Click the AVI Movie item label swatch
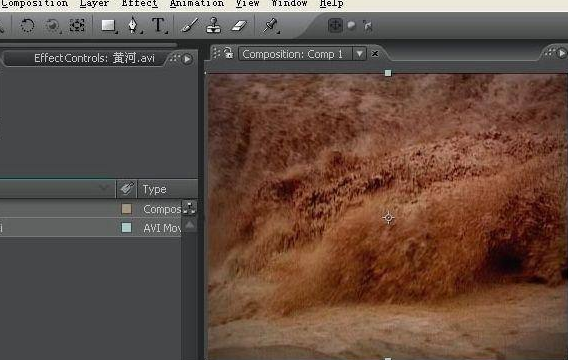Viewport: 568px width, 360px height. pyautogui.click(x=126, y=228)
